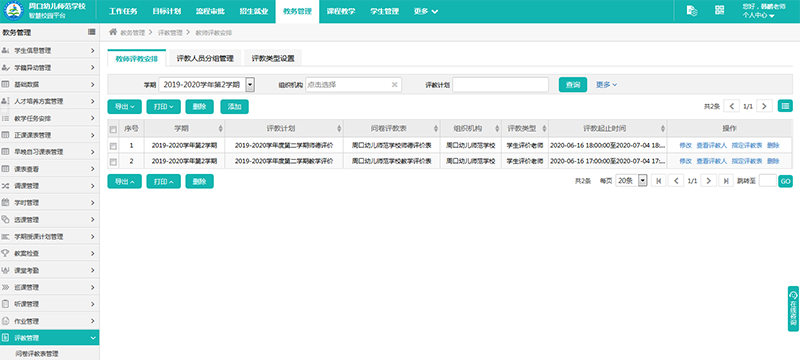Click the QR code icon in header
This screenshot has height=360, width=800.
(719, 11)
